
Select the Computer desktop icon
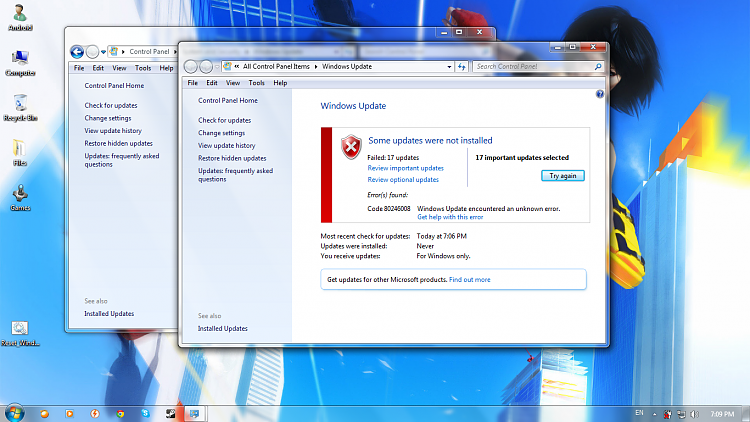click(x=20, y=63)
